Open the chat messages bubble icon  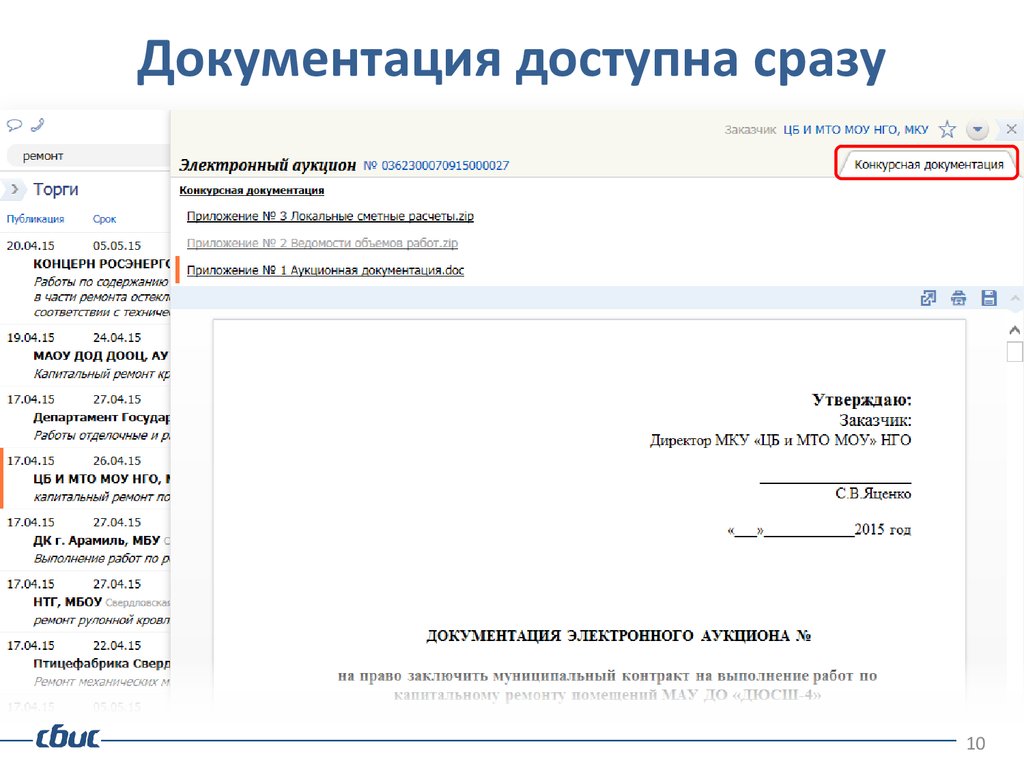15,126
